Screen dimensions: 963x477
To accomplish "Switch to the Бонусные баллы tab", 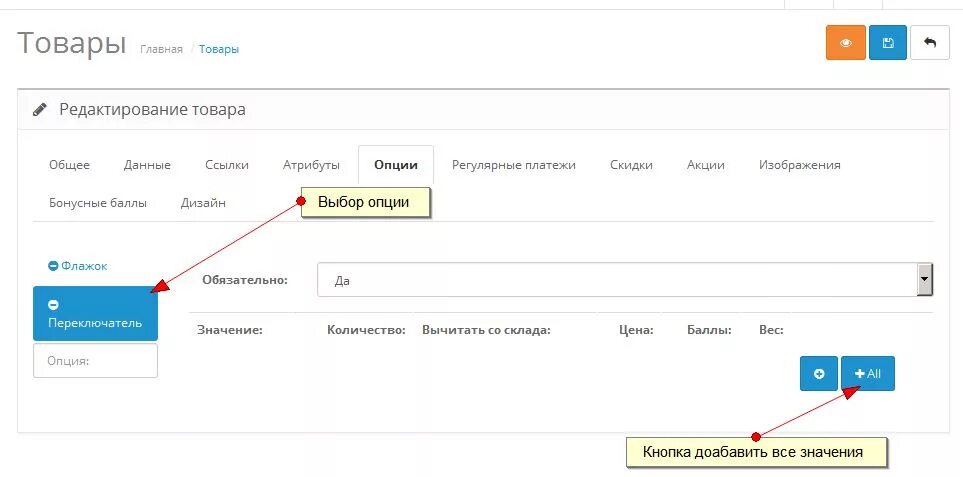I will click(98, 202).
